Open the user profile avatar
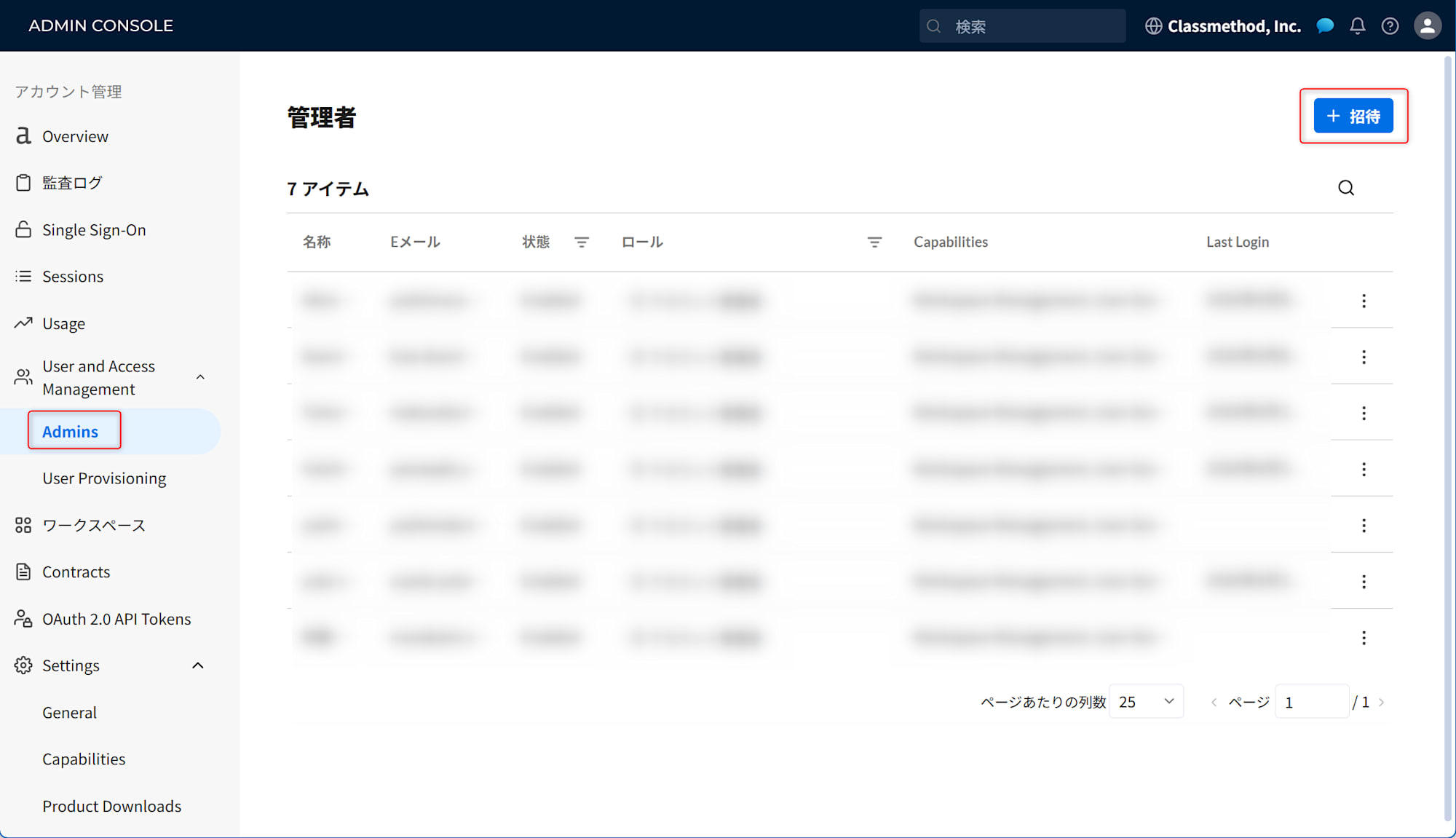1456x838 pixels. 1427,26
